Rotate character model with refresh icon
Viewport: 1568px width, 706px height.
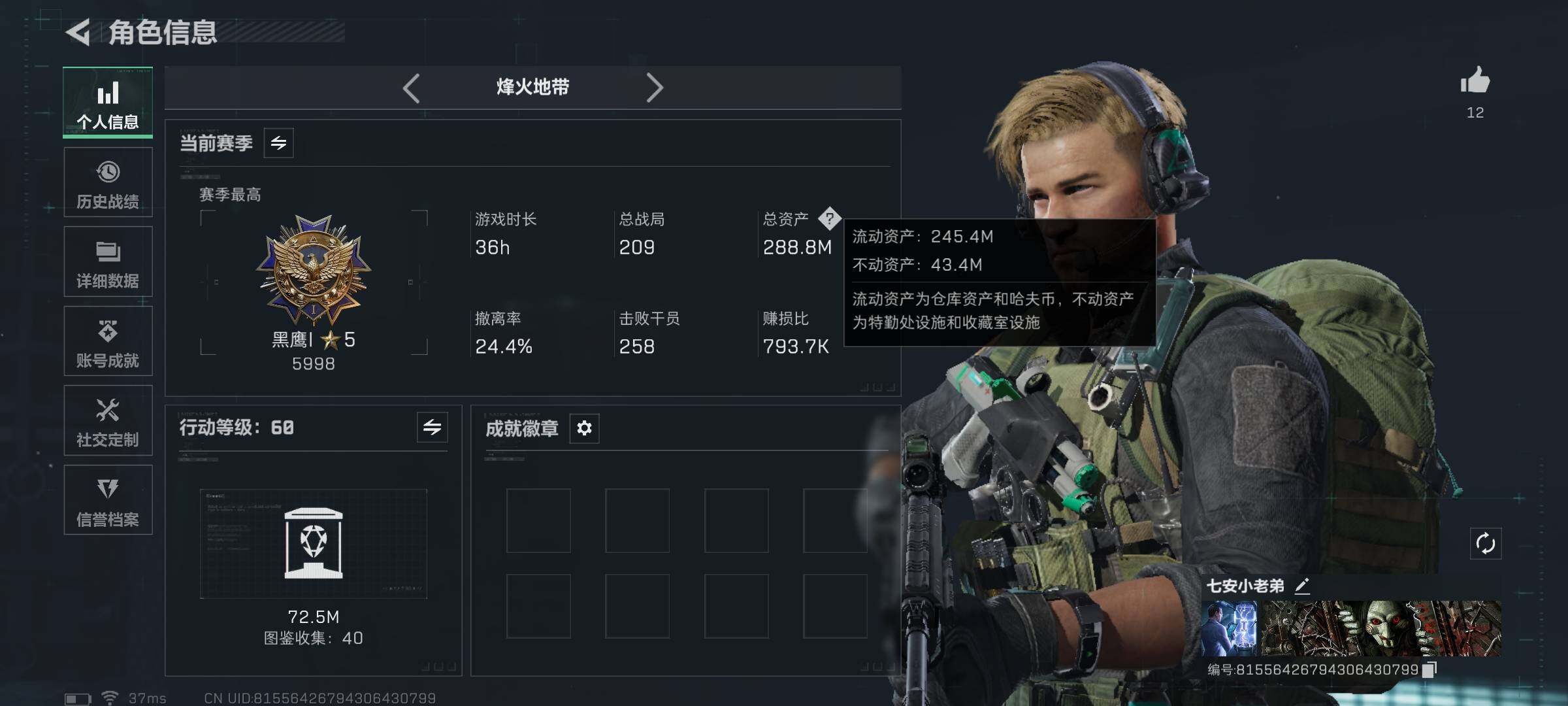(1486, 543)
